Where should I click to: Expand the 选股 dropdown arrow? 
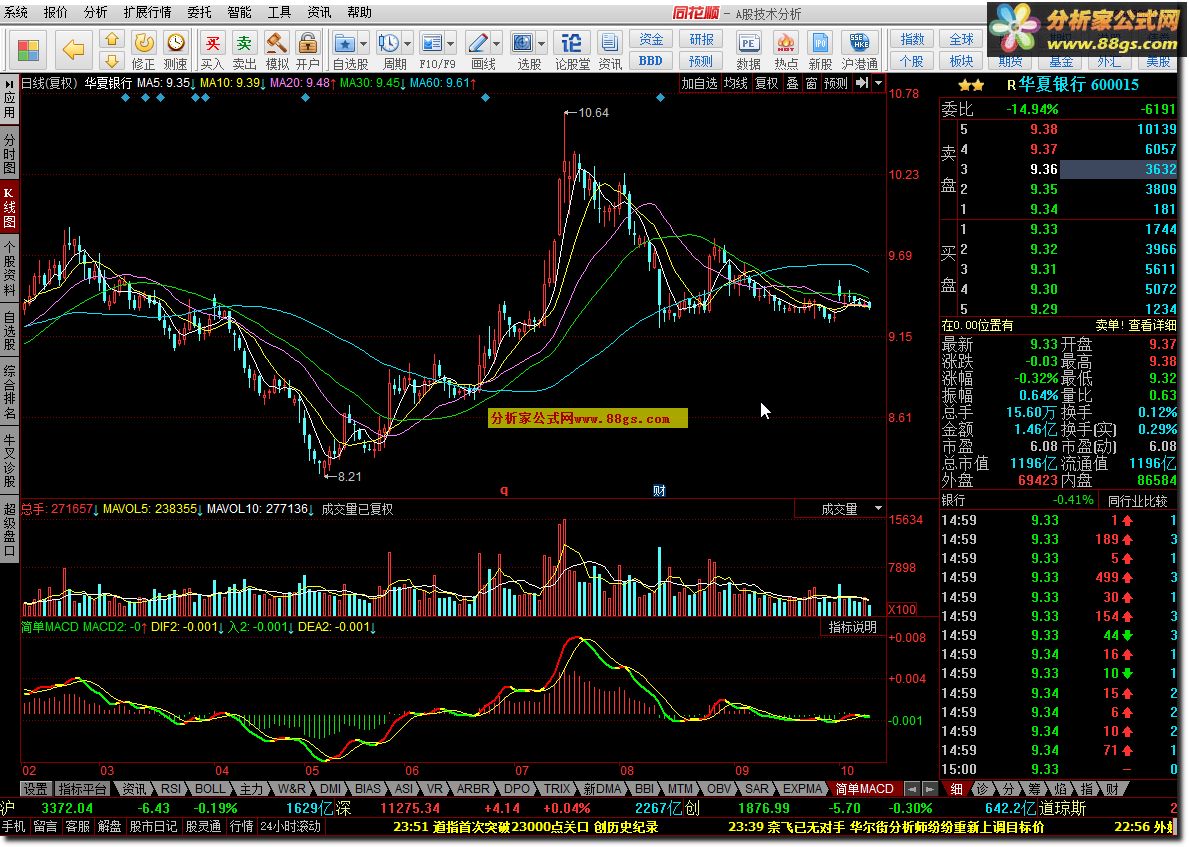pos(541,44)
